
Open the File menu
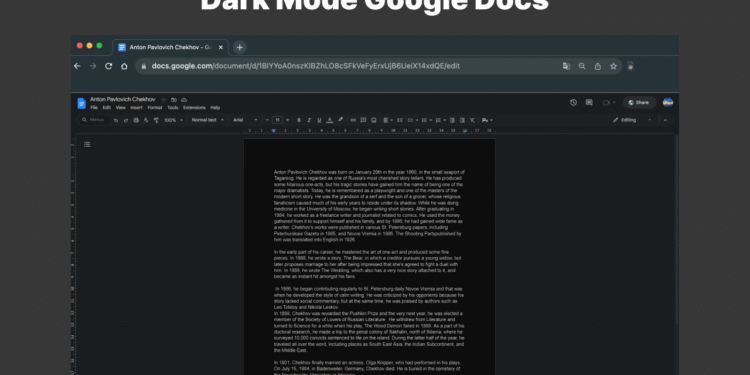pos(94,108)
